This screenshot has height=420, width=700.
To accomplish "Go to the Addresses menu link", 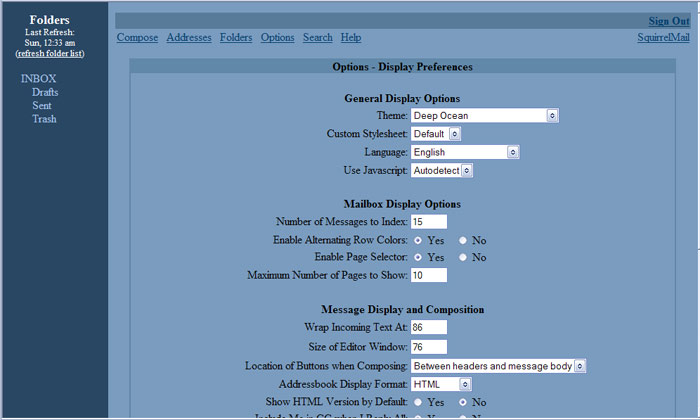I will 189,38.
